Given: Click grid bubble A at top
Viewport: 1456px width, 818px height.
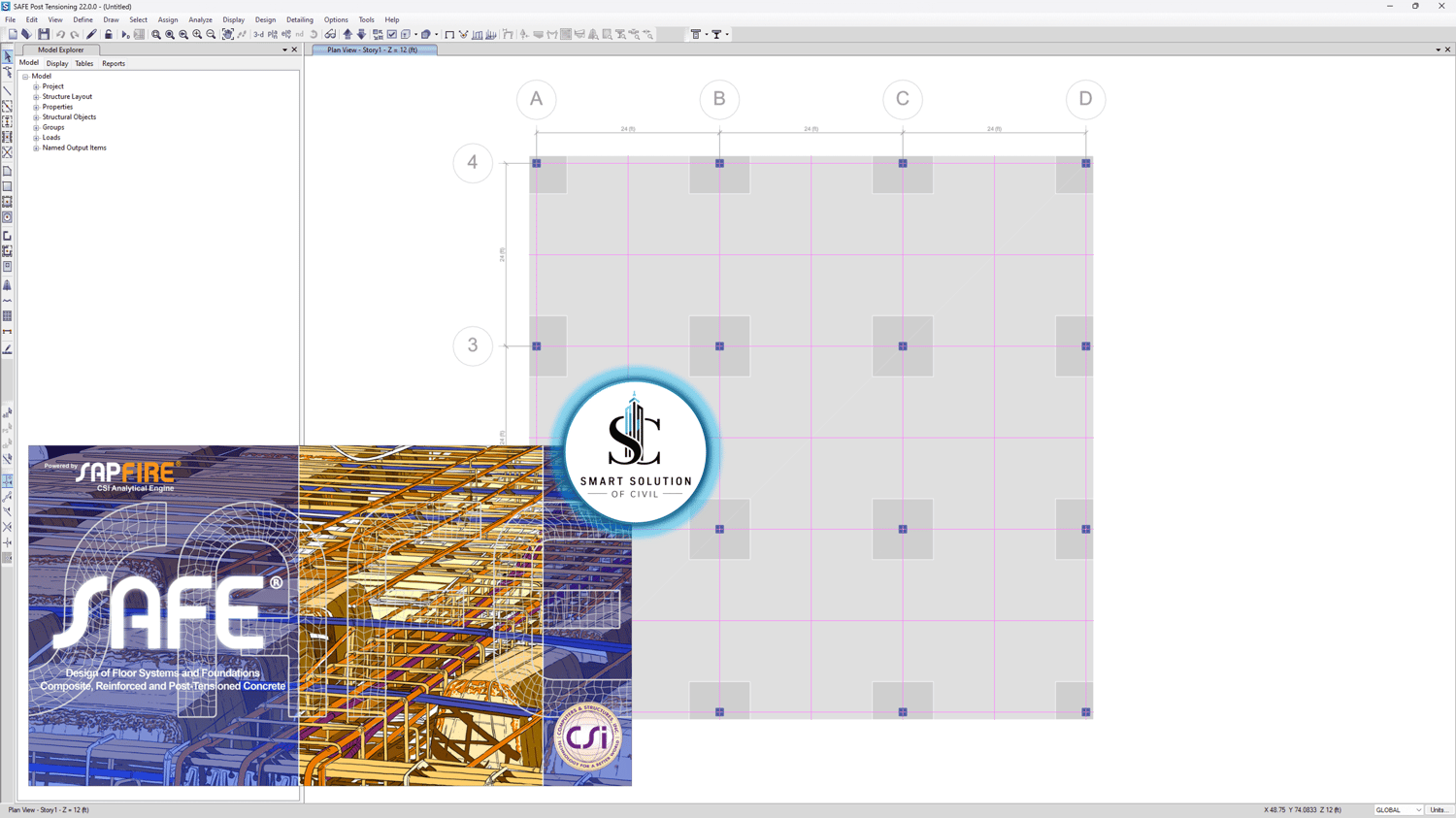Looking at the screenshot, I should coord(537,99).
